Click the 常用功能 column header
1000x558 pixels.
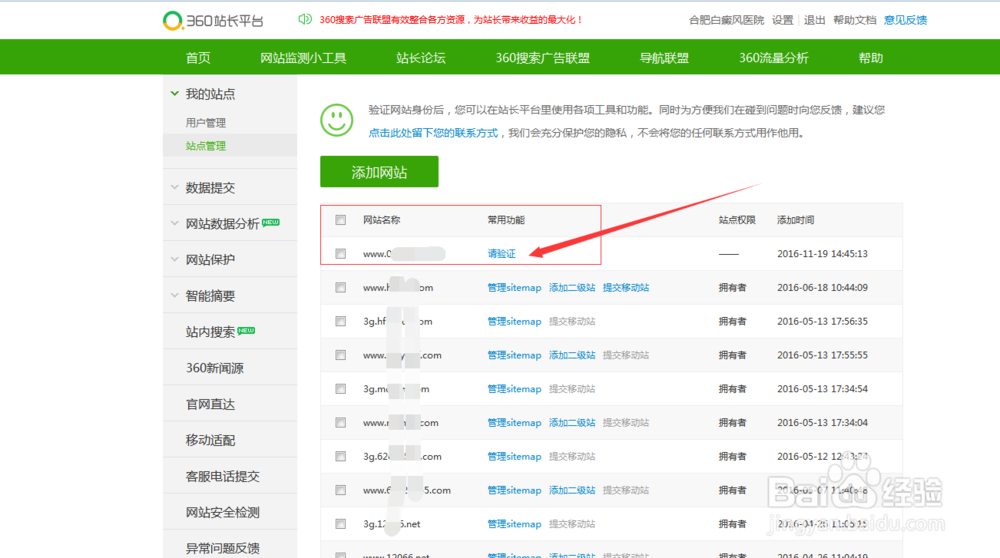coord(506,220)
